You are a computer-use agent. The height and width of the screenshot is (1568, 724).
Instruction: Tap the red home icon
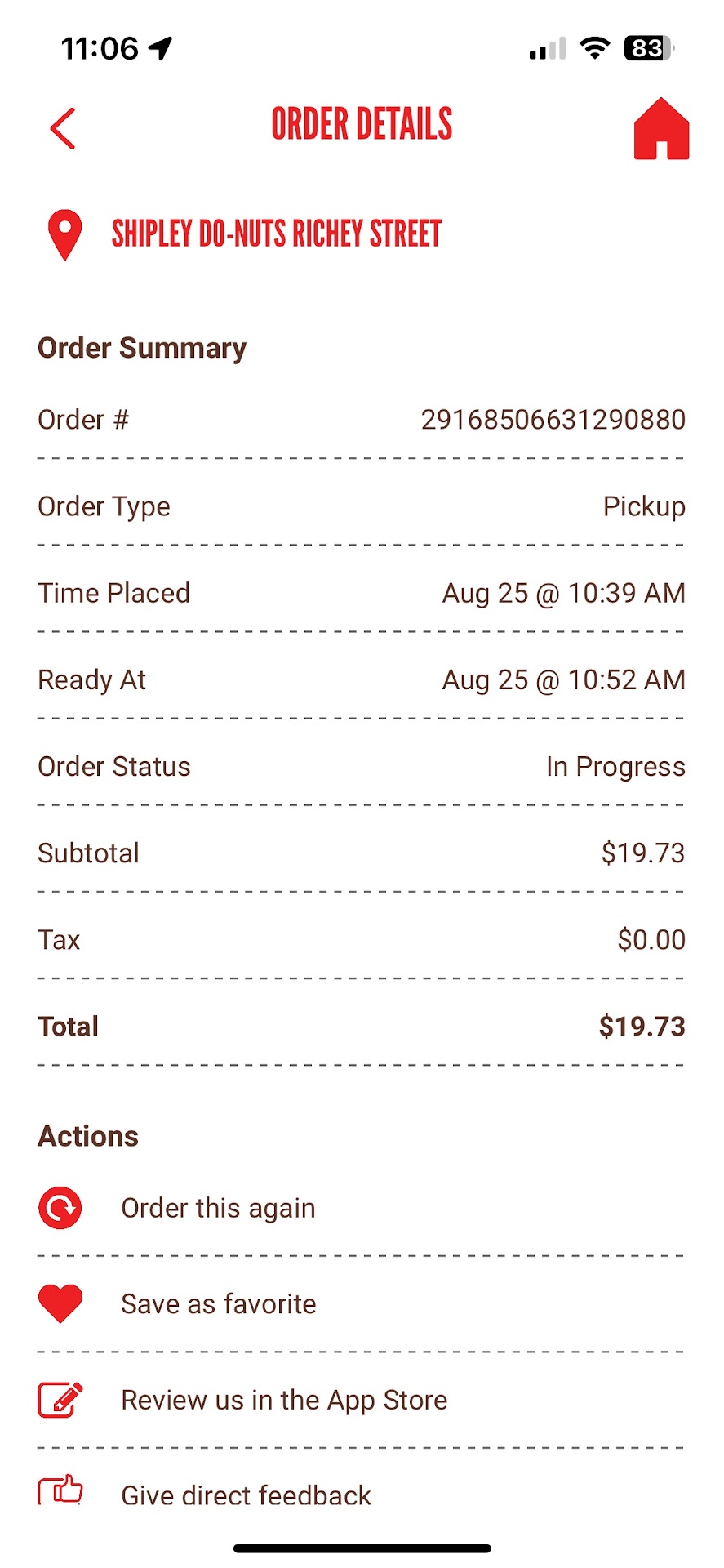pyautogui.click(x=661, y=128)
